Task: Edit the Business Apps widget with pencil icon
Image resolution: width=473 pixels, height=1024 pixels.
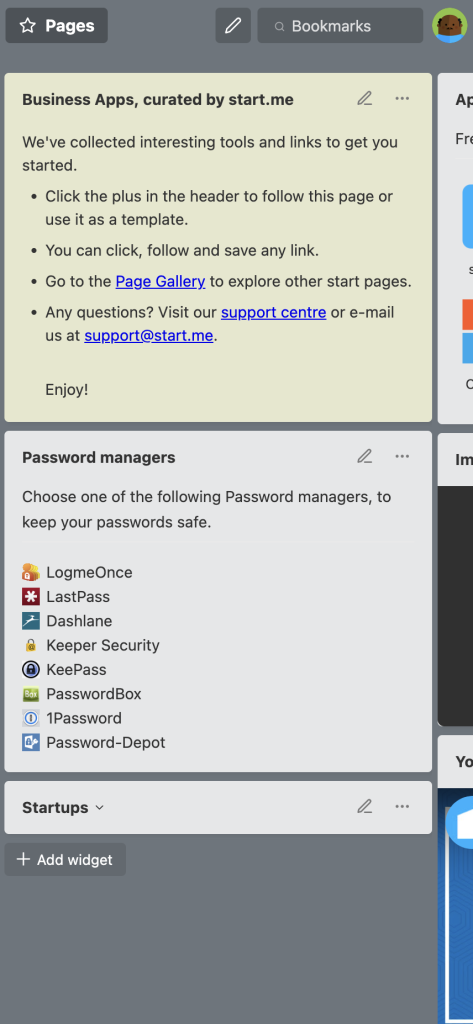Action: pos(365,99)
